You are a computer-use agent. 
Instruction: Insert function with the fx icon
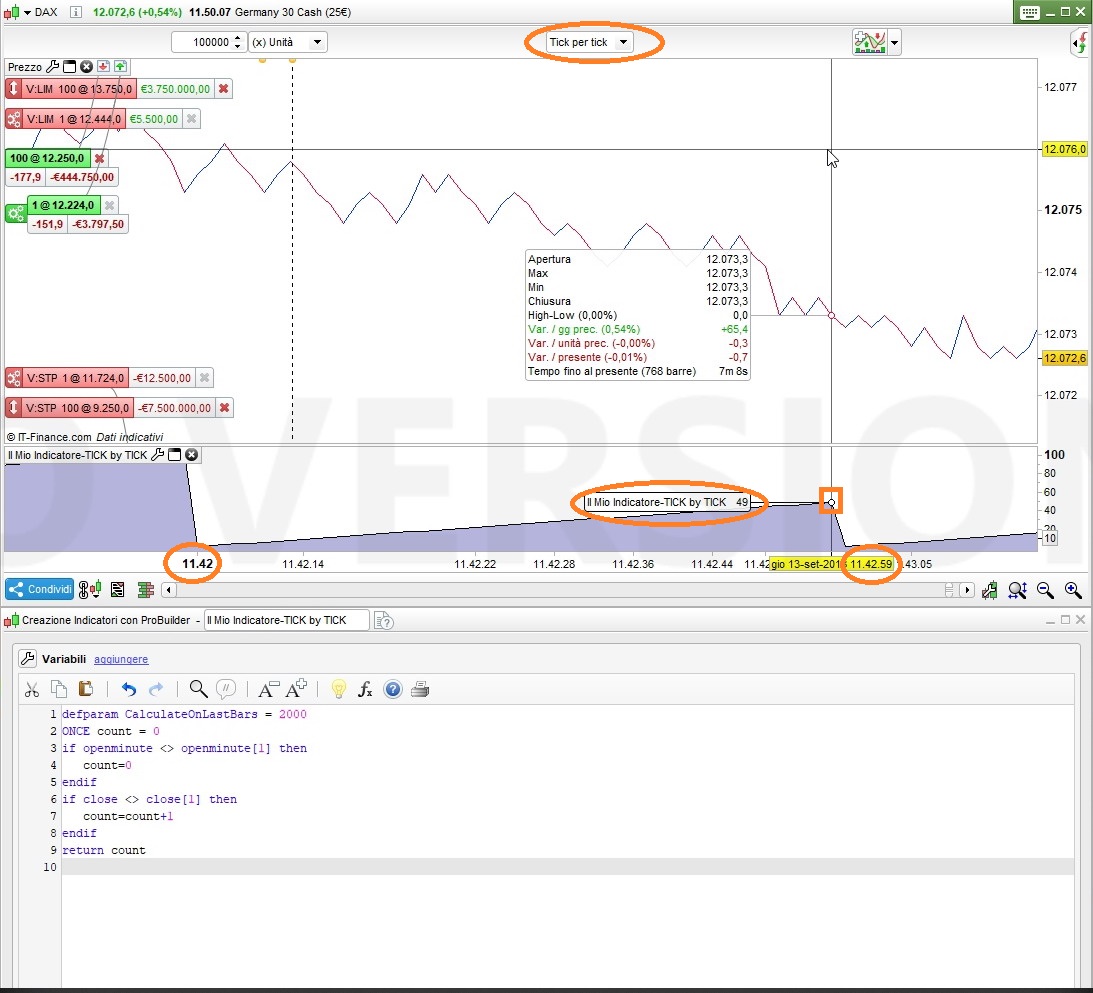365,689
